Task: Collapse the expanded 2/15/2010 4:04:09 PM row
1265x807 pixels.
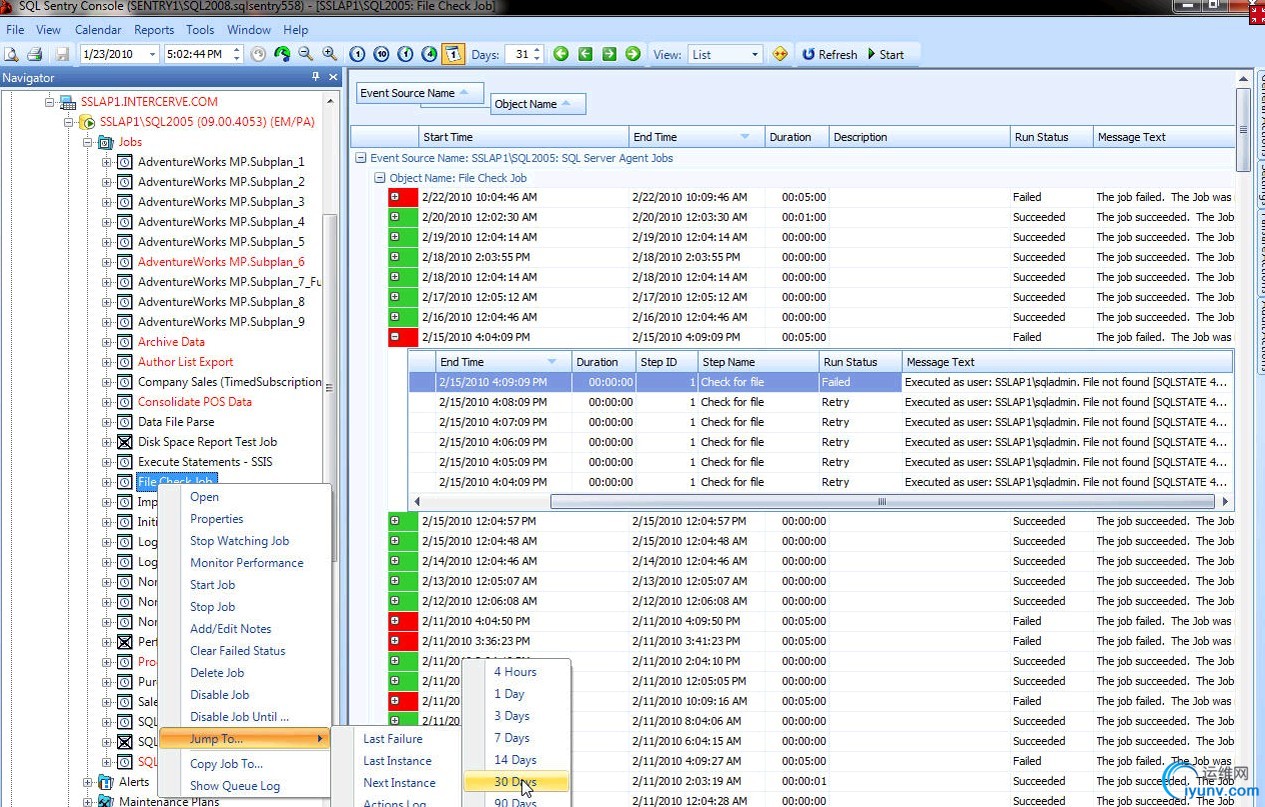Action: (395, 337)
